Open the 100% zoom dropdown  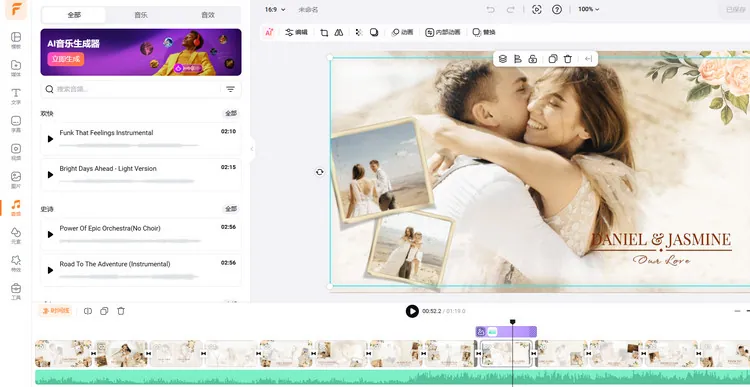pyautogui.click(x=588, y=9)
